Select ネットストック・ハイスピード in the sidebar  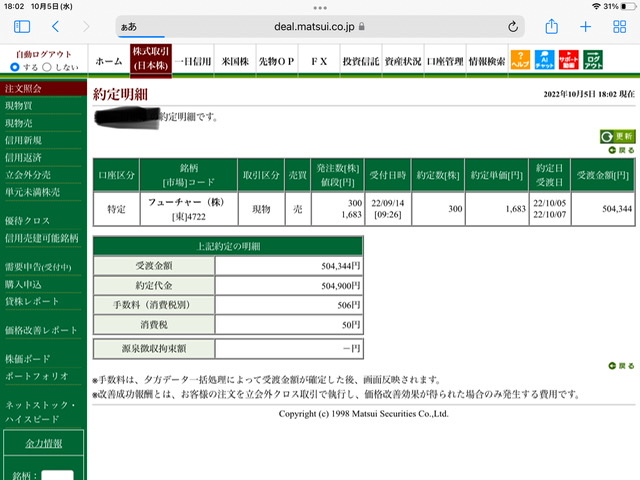pos(40,412)
